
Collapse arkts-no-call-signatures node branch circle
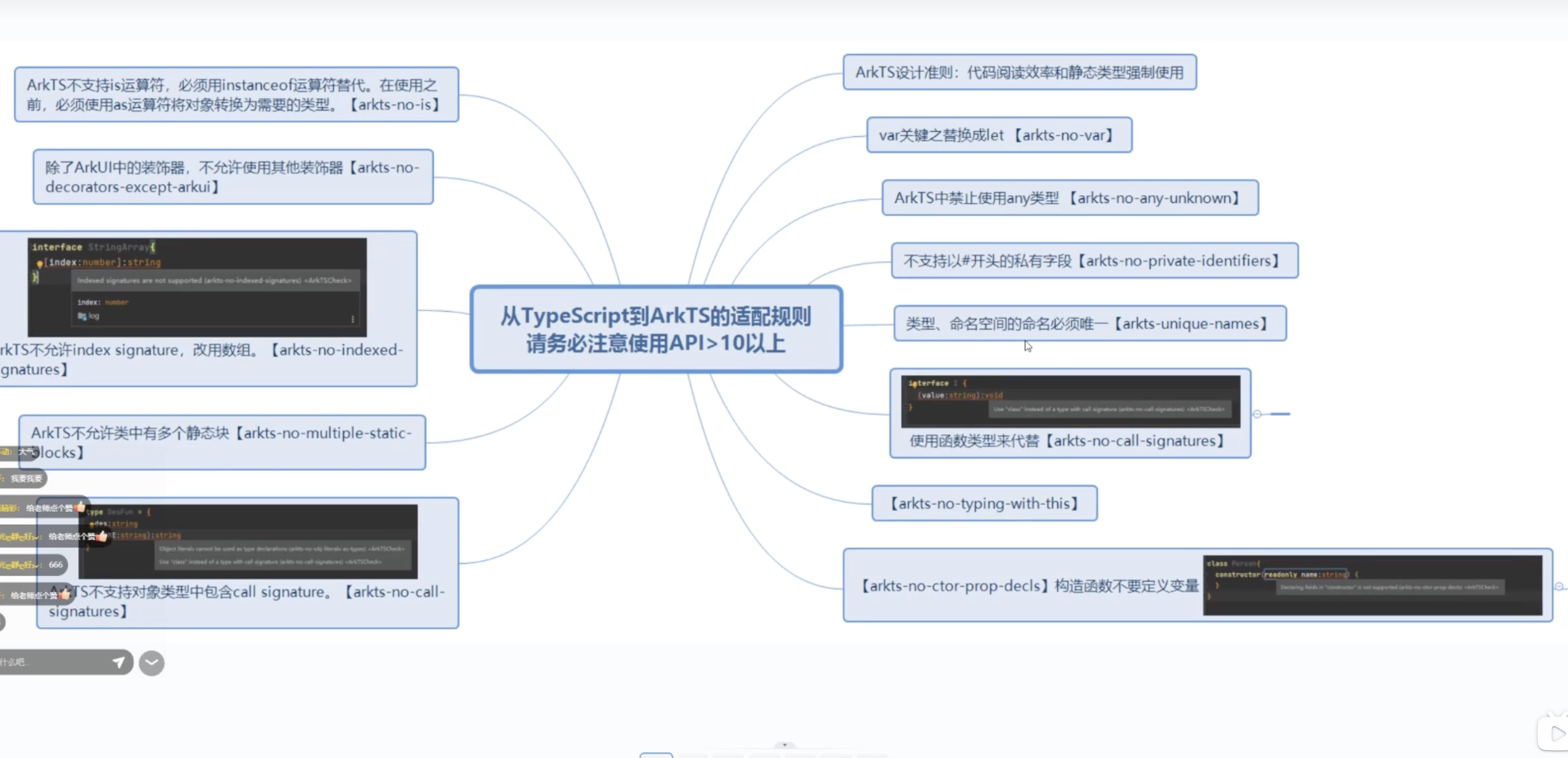[x=1257, y=414]
